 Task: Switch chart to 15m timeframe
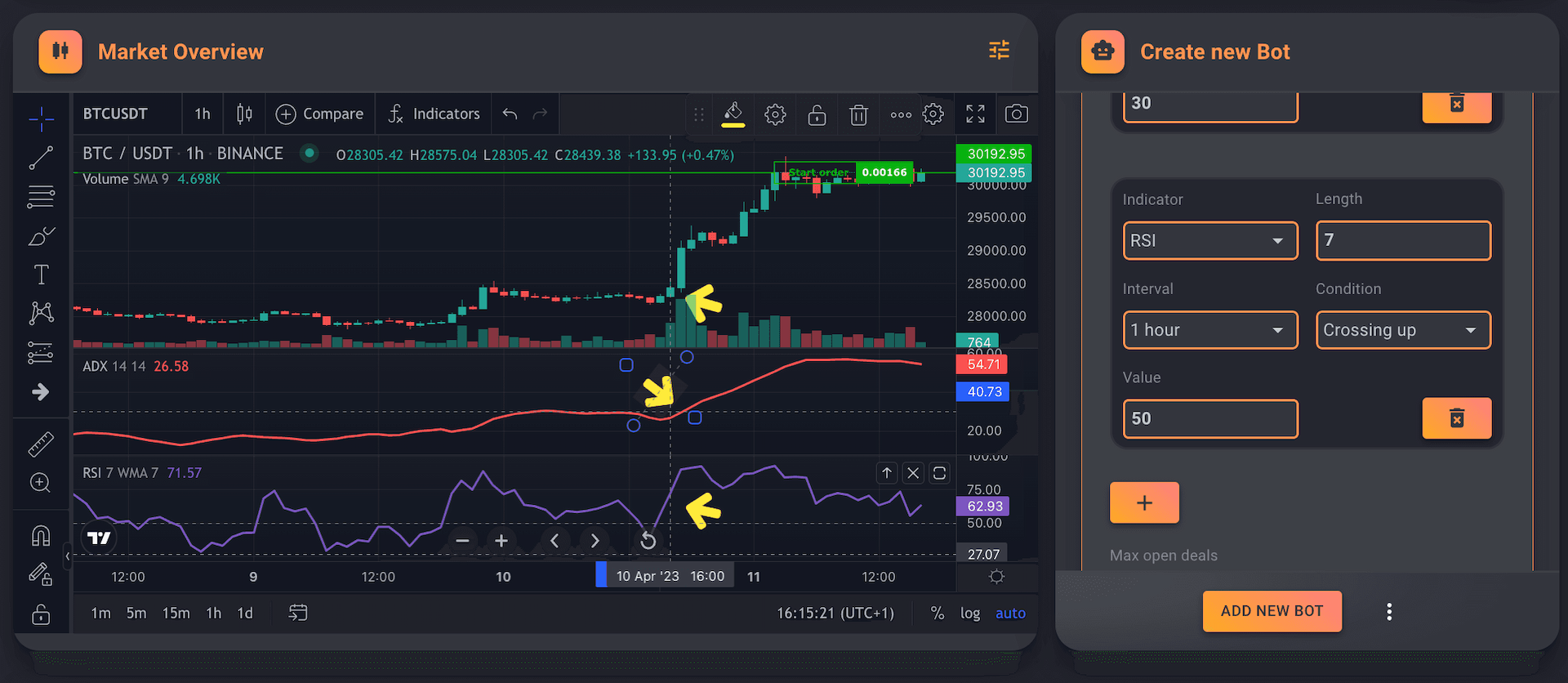point(176,613)
